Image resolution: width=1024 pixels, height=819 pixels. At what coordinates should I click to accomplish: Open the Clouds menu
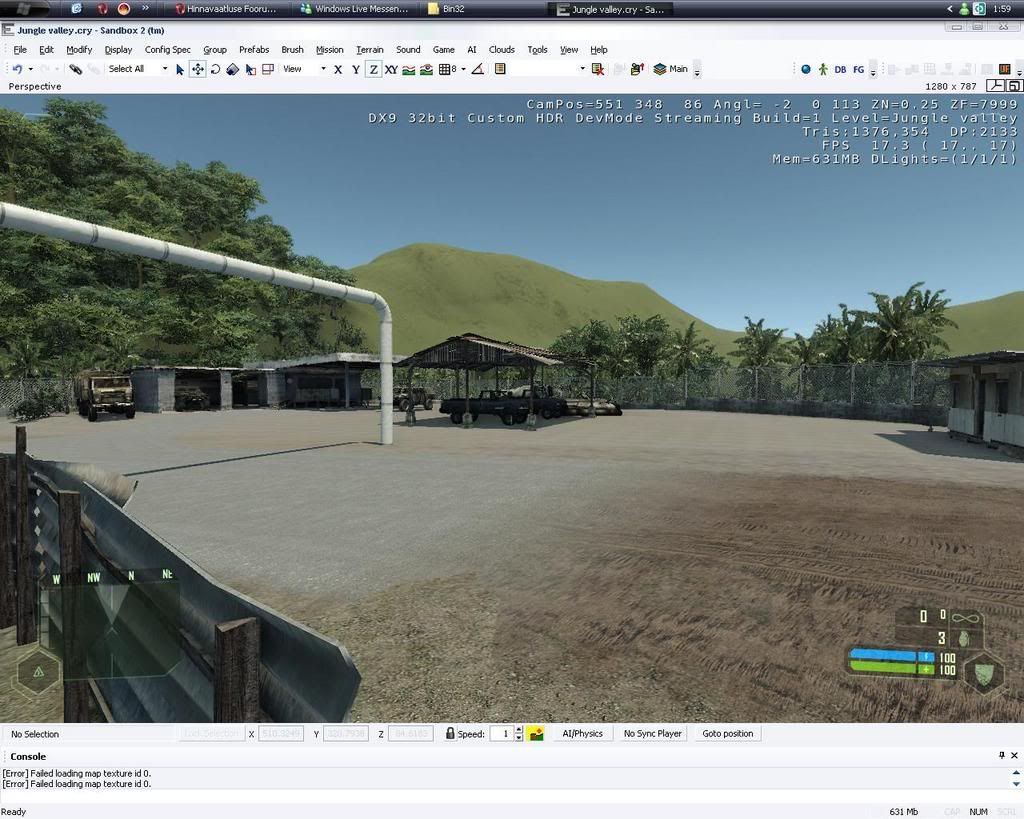[502, 50]
